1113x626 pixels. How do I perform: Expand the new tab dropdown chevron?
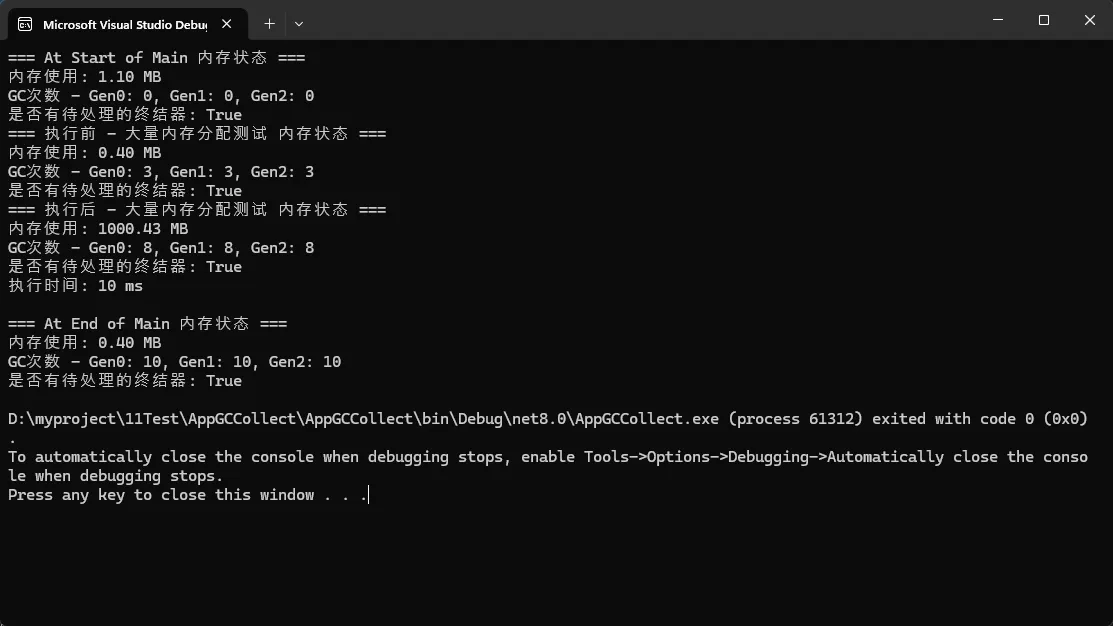coord(298,23)
